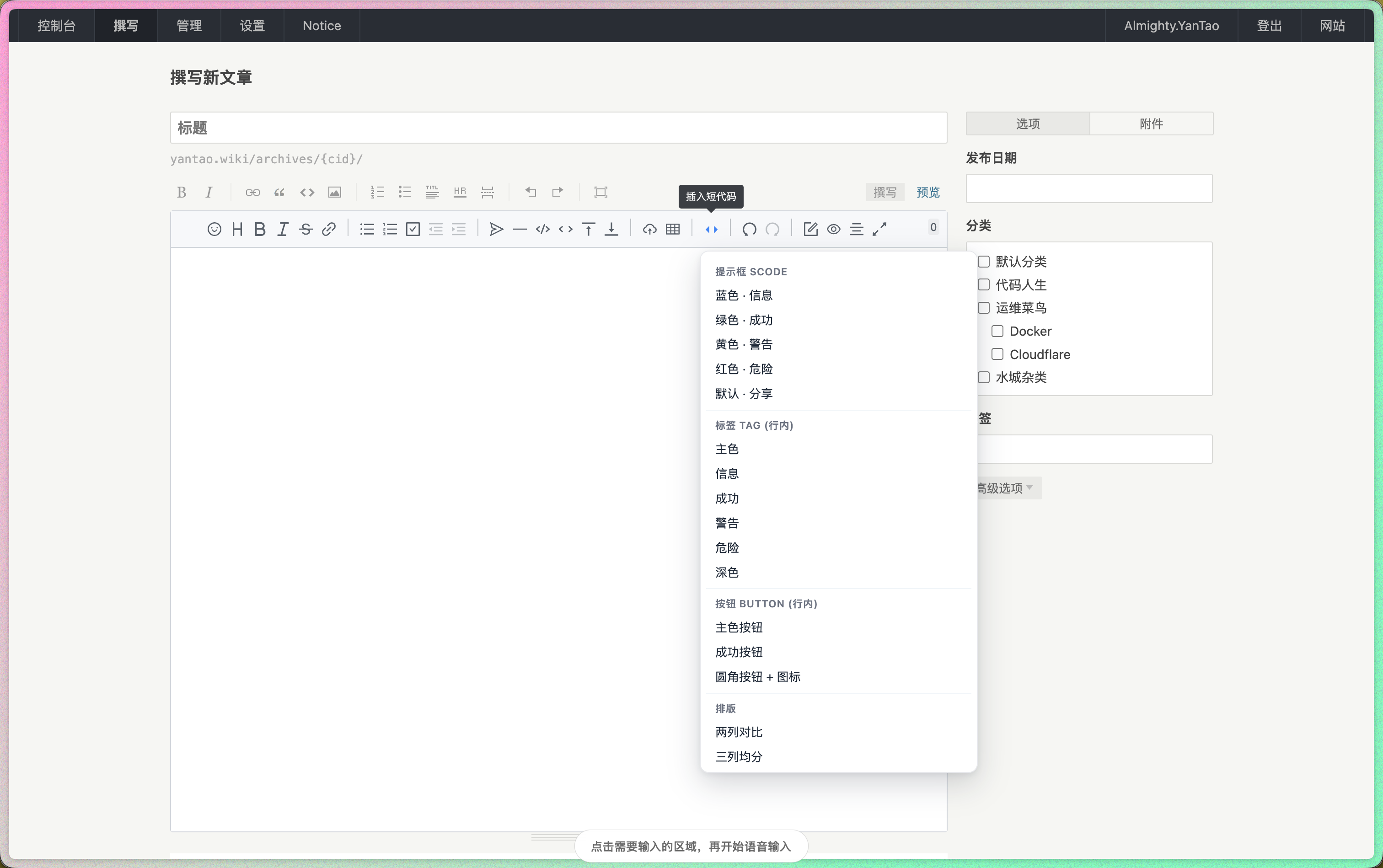This screenshot has width=1383, height=868.
Task: Select 两列对比 layout in the dropdown
Action: click(x=738, y=732)
